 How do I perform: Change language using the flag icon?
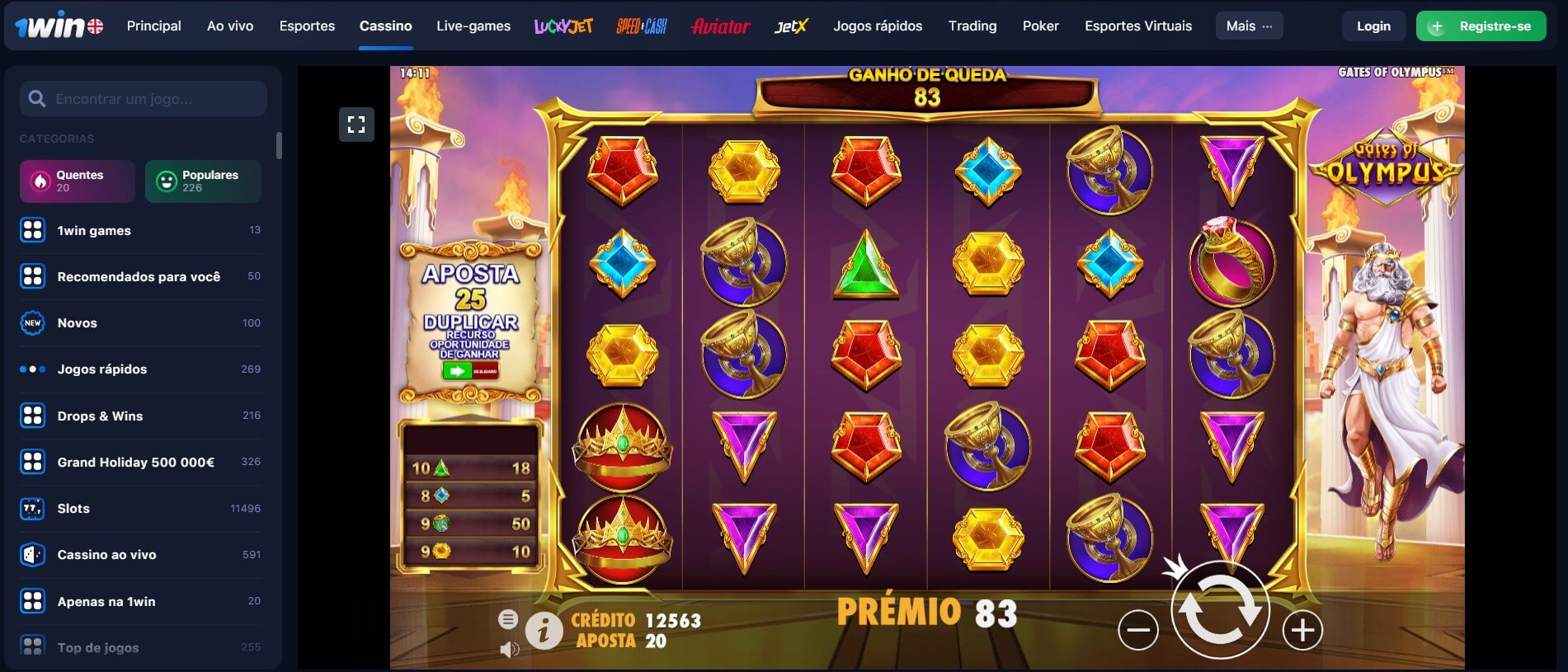coord(96,26)
